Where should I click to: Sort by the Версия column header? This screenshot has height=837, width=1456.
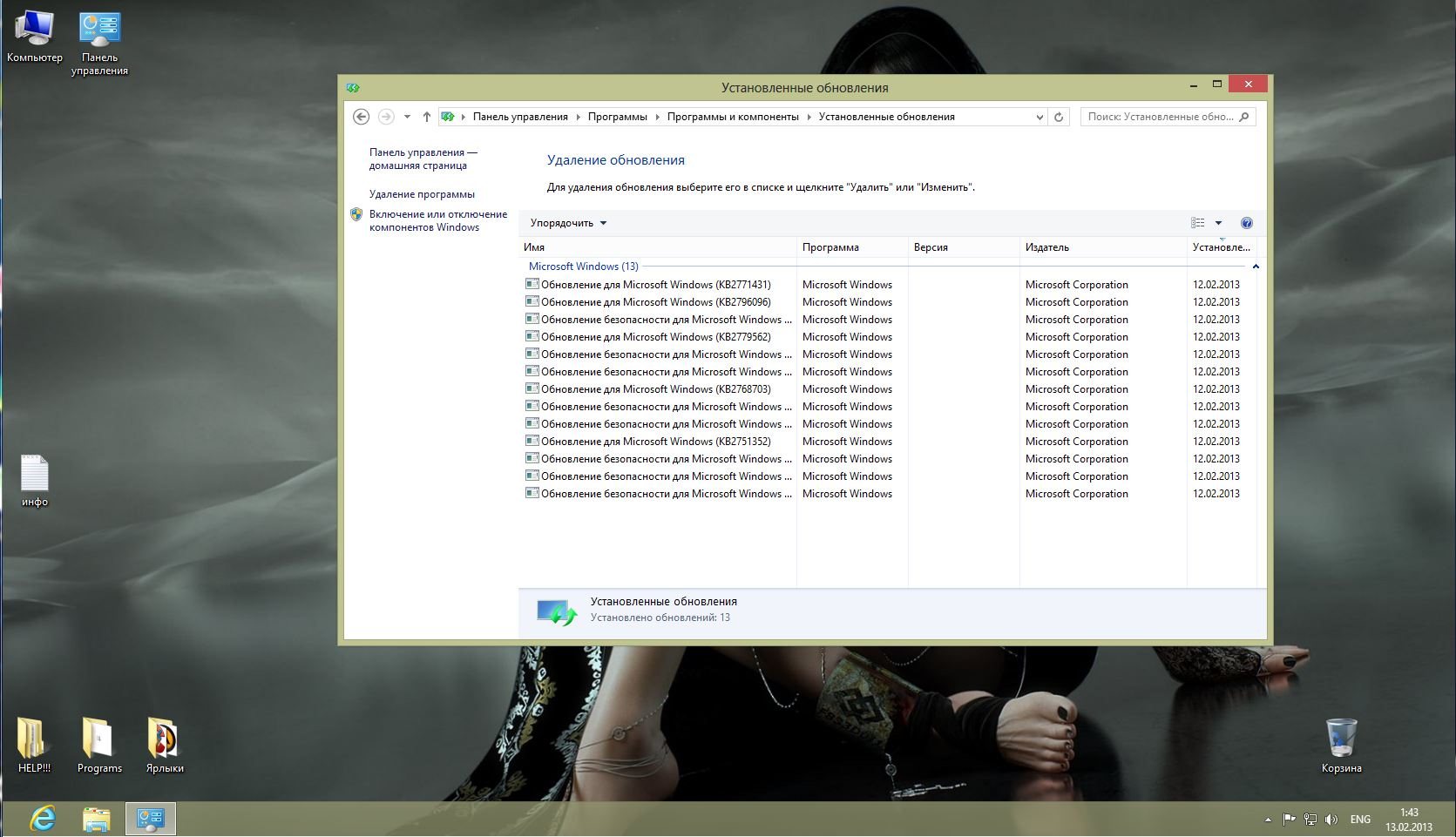coord(964,247)
